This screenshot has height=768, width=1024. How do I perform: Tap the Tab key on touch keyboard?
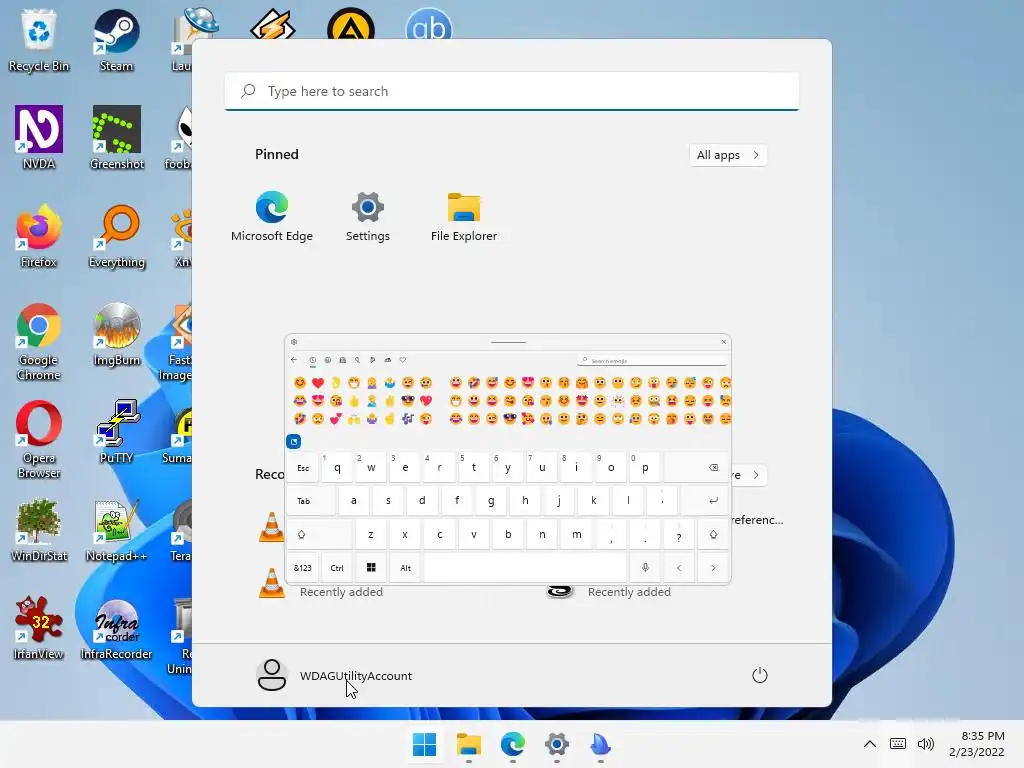(x=311, y=501)
